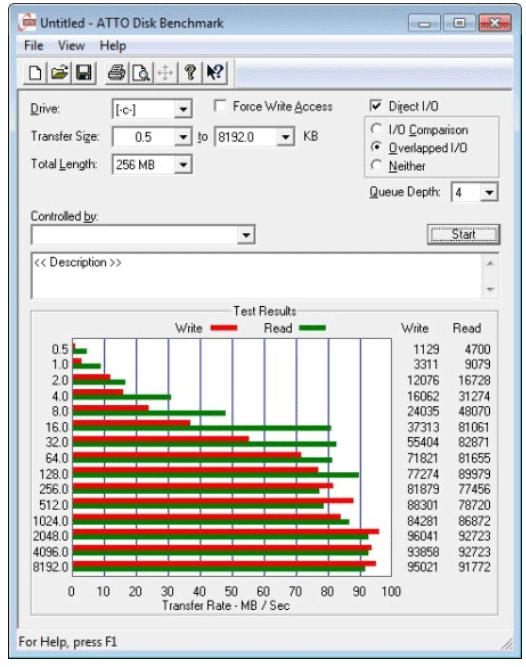Click the Read value 81061
Image resolution: width=526 pixels, height=667 pixels.
click(474, 427)
